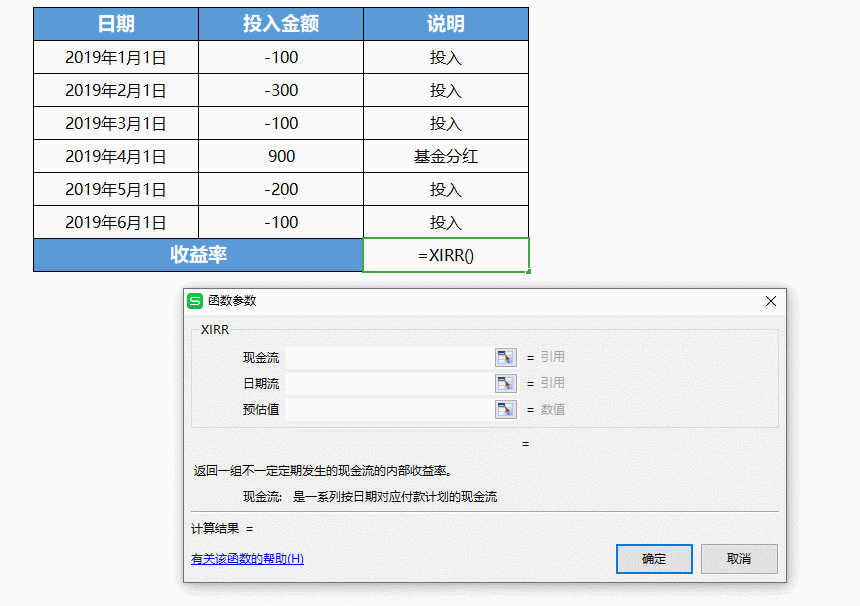Select the -100 cell for 2019年1月1日
Viewport: 860px width, 606px height.
pyautogui.click(x=281, y=57)
